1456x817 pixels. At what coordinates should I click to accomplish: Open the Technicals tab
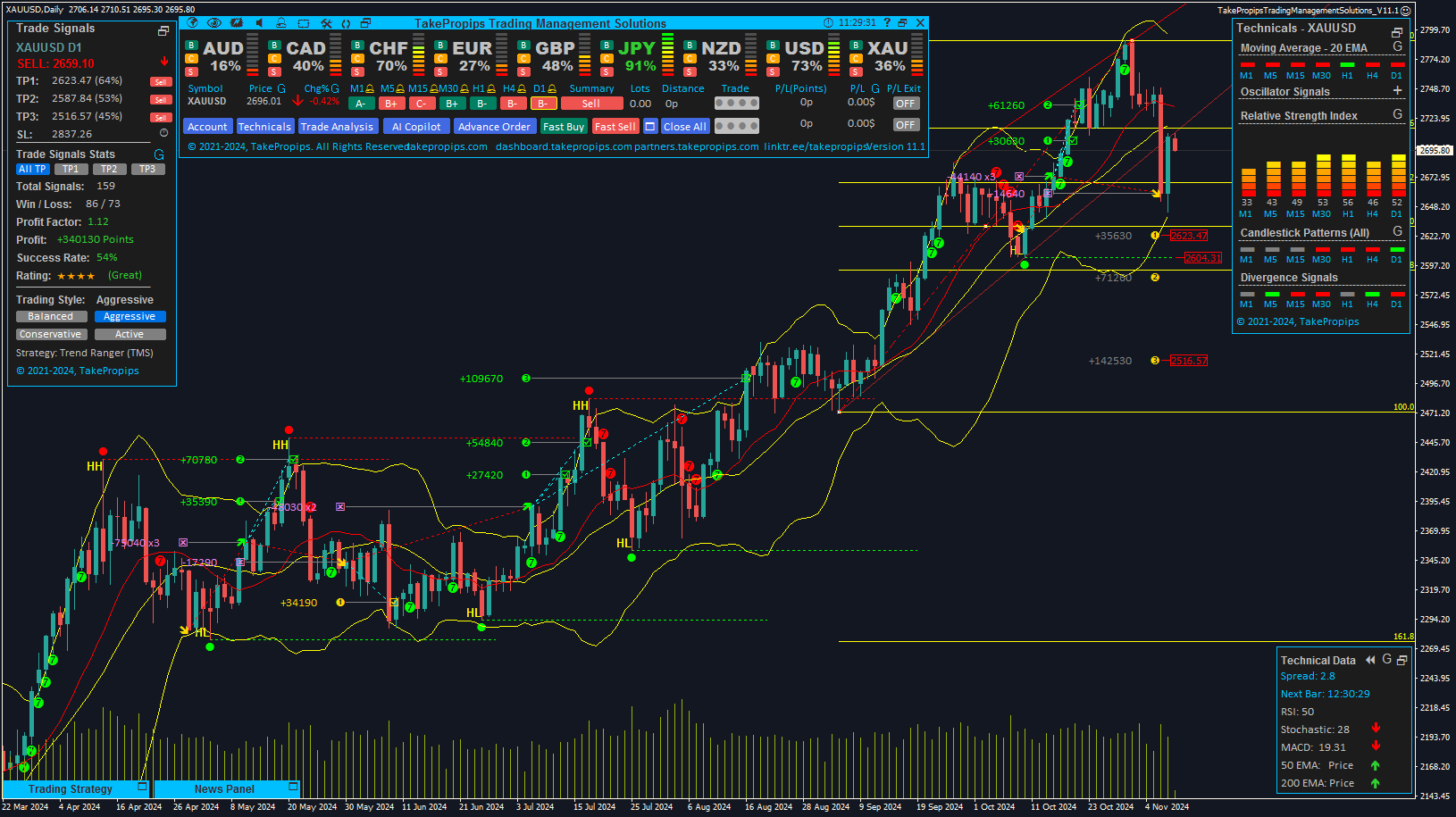[x=264, y=127]
